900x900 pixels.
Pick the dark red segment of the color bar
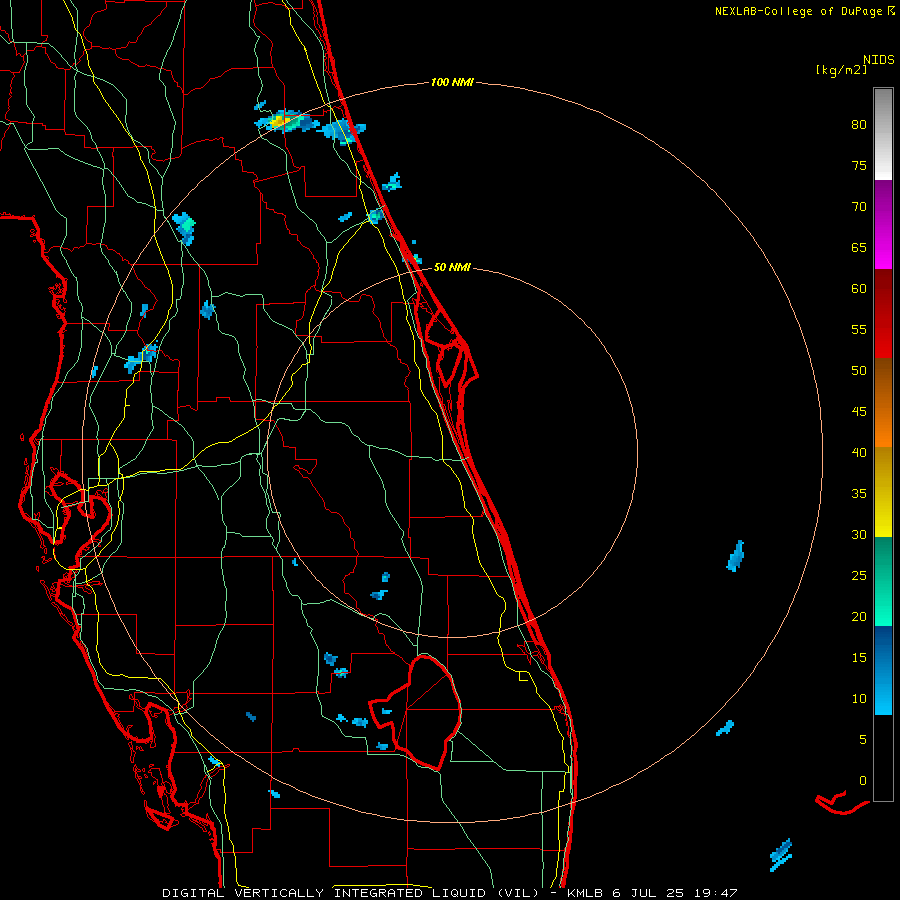click(x=883, y=313)
